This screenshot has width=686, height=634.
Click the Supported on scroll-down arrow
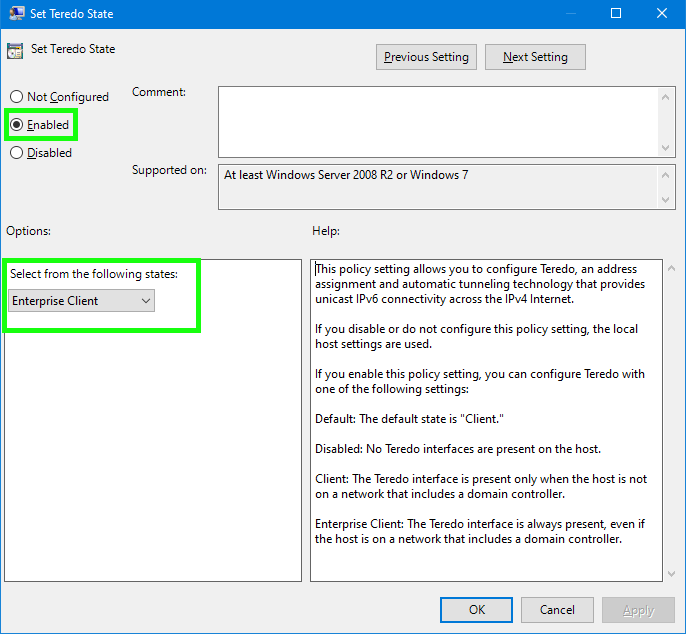667,200
